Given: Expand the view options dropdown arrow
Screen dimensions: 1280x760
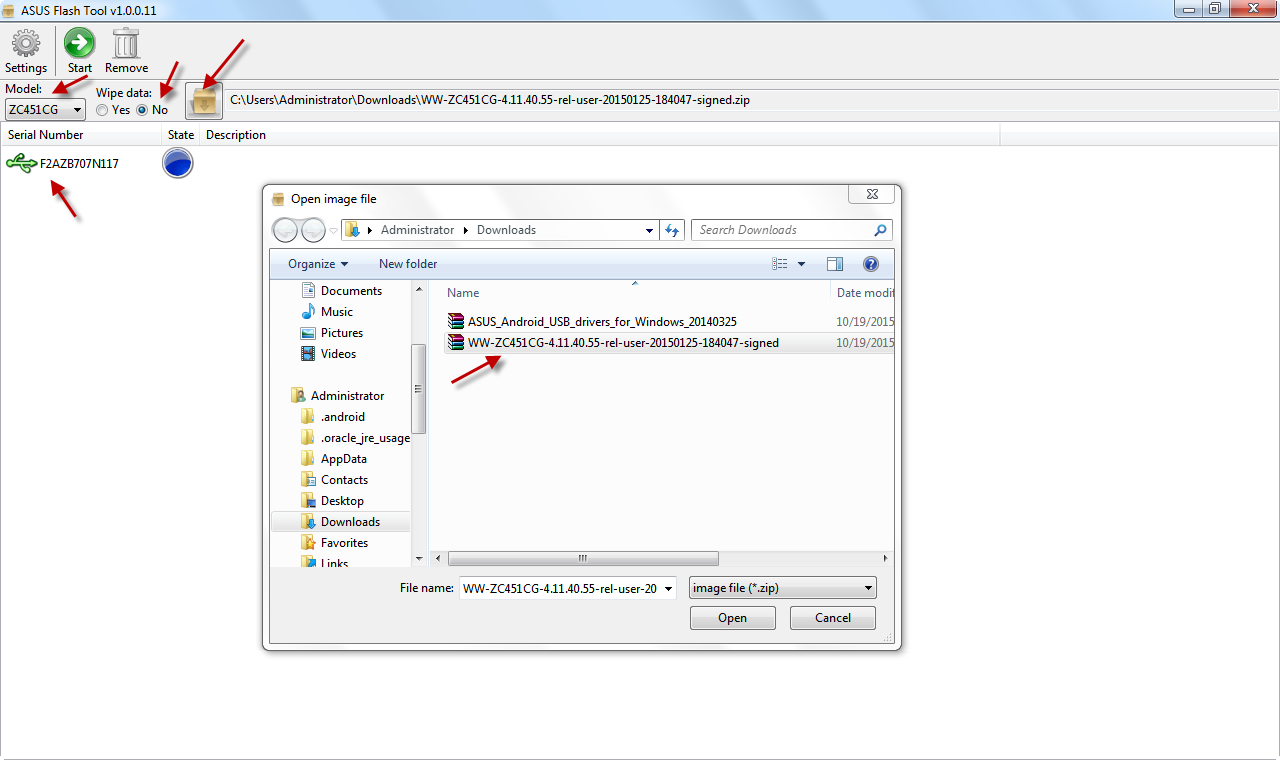Looking at the screenshot, I should coord(801,264).
